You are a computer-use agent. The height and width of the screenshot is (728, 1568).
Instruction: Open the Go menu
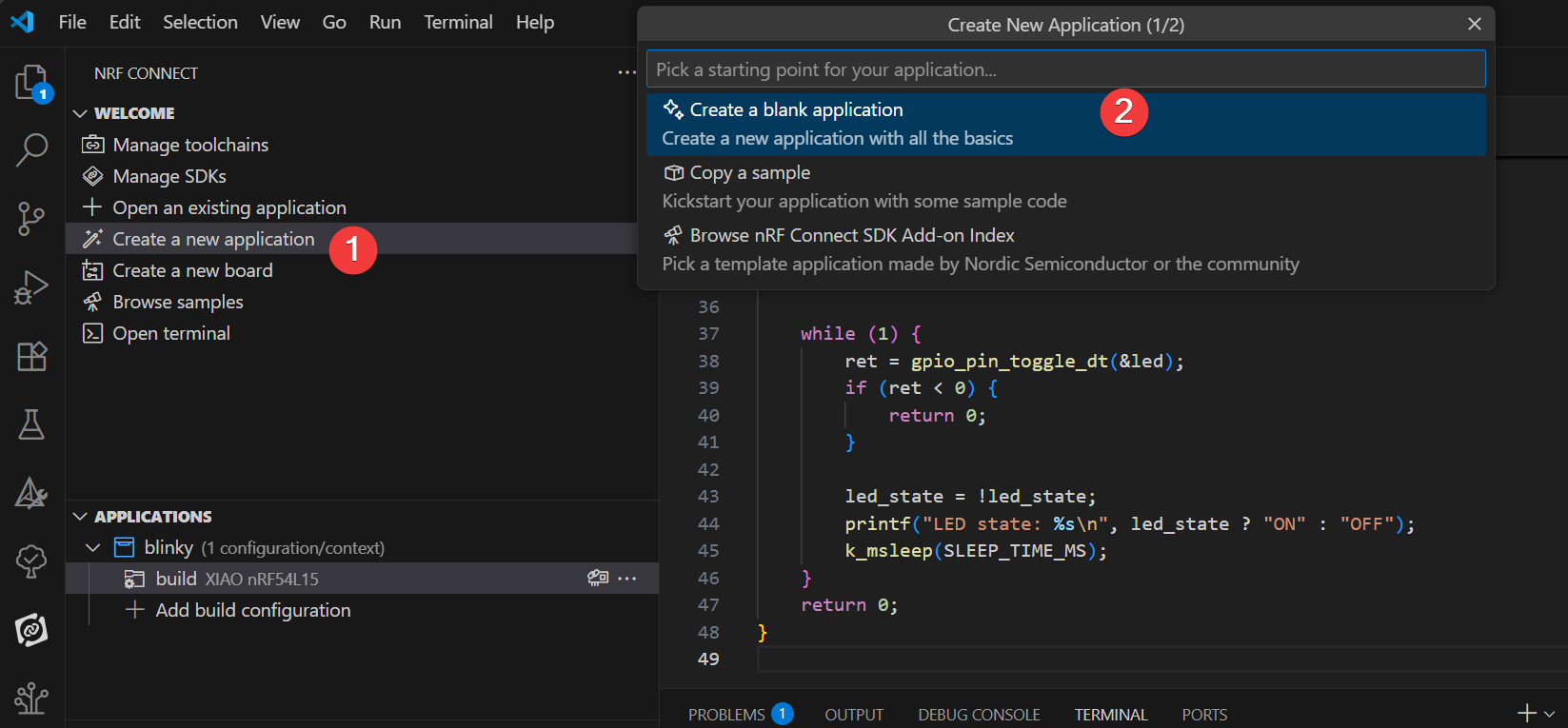(334, 22)
